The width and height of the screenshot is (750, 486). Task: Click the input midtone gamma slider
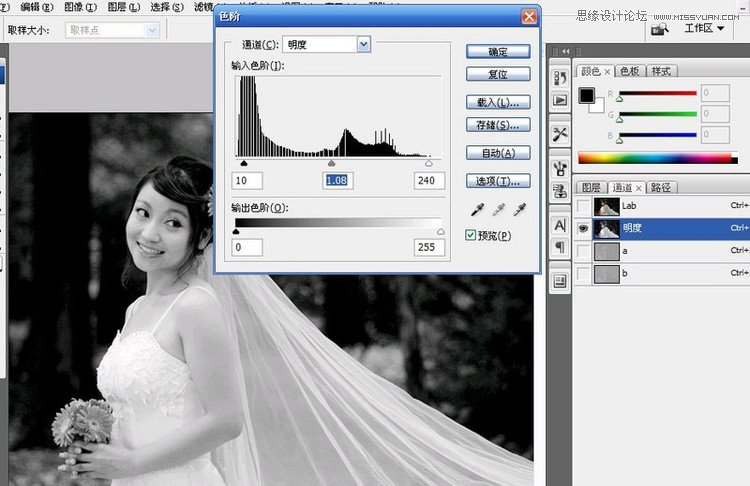331,163
